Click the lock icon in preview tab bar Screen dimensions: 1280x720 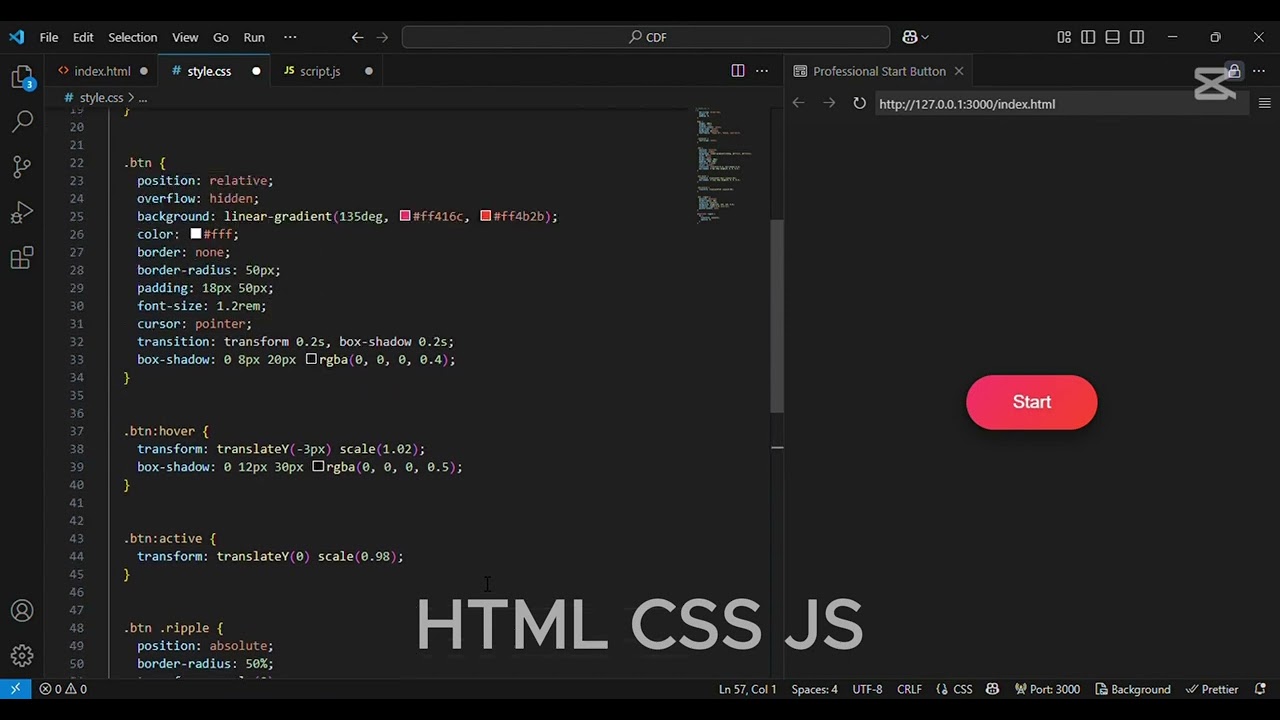[1234, 72]
